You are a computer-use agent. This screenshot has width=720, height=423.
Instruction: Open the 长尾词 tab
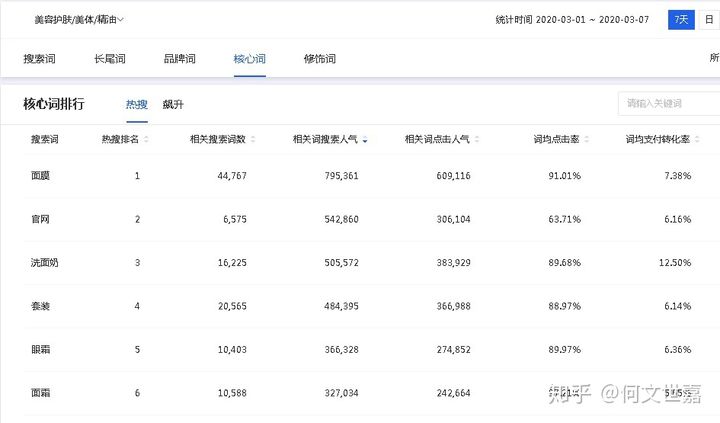coord(109,59)
